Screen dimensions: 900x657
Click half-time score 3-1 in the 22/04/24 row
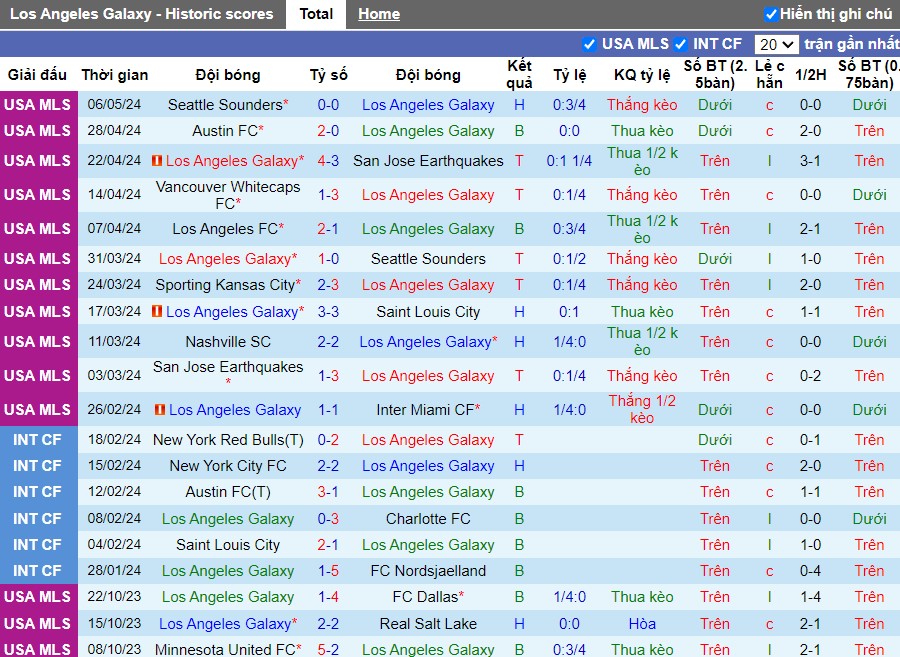click(810, 161)
